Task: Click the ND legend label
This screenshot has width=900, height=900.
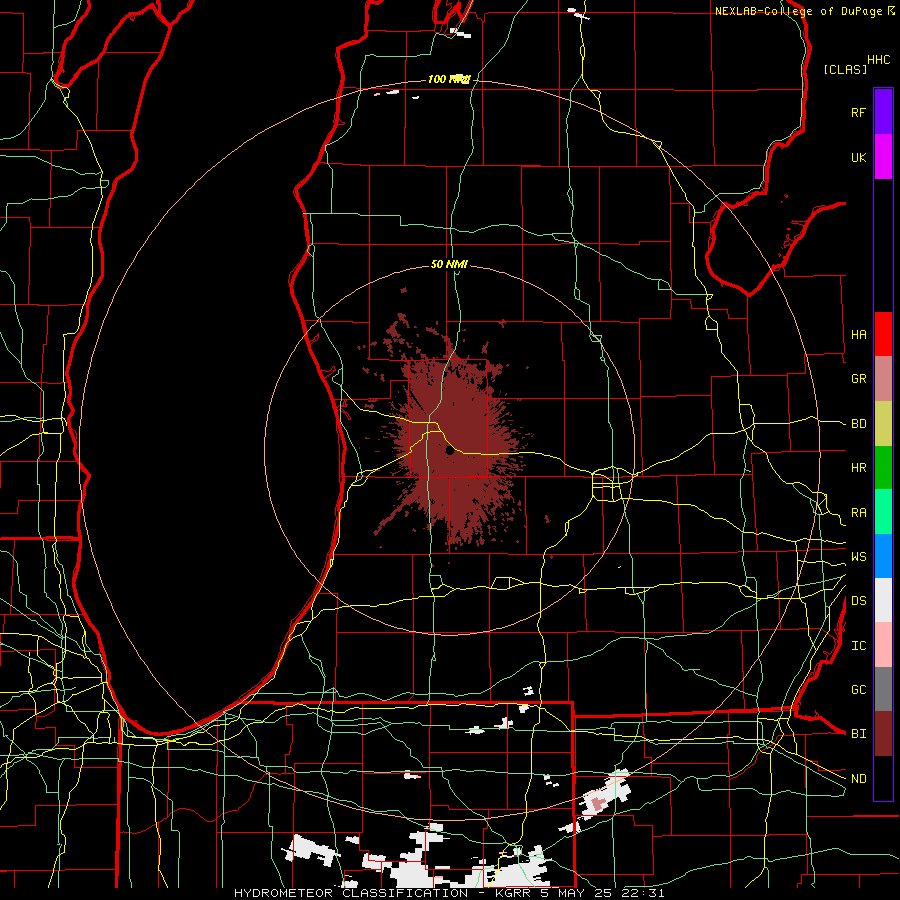Action: [859, 779]
